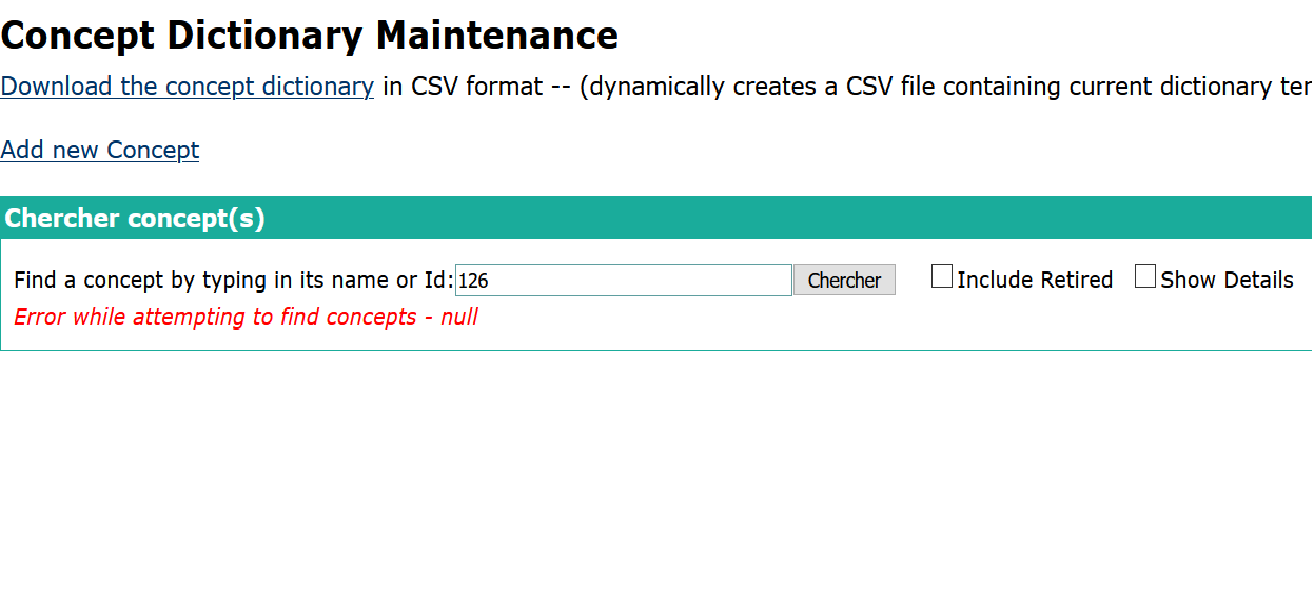The height and width of the screenshot is (612, 1312).
Task: Open the Download the concept dictionary link
Action: coord(187,87)
